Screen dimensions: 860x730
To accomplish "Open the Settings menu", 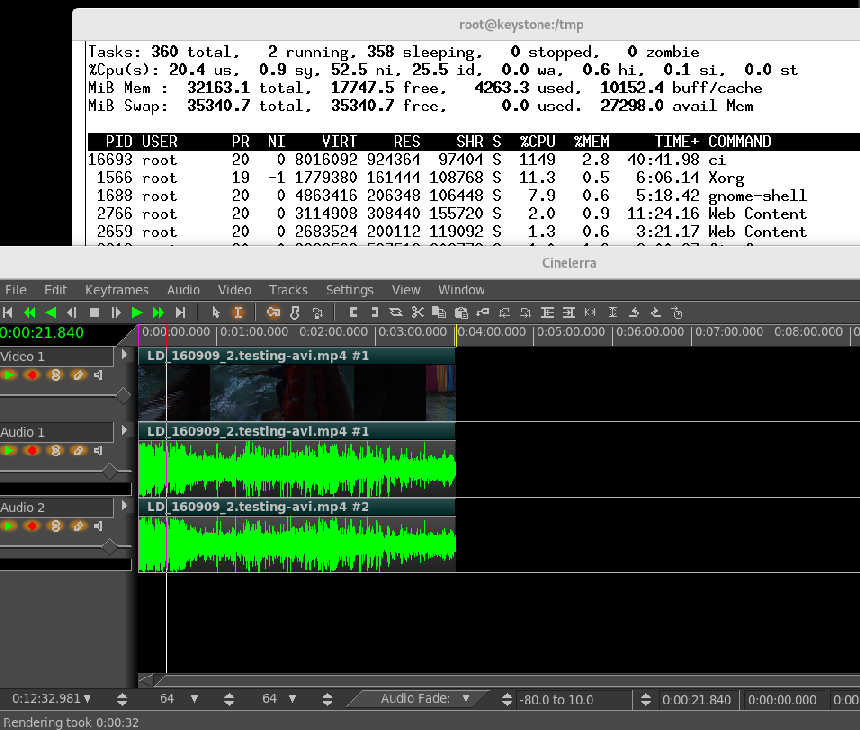I will pos(349,290).
